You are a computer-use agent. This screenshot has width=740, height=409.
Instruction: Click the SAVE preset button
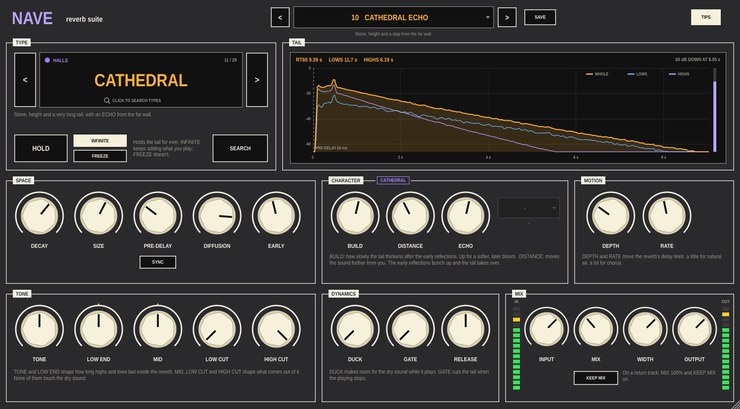click(540, 17)
